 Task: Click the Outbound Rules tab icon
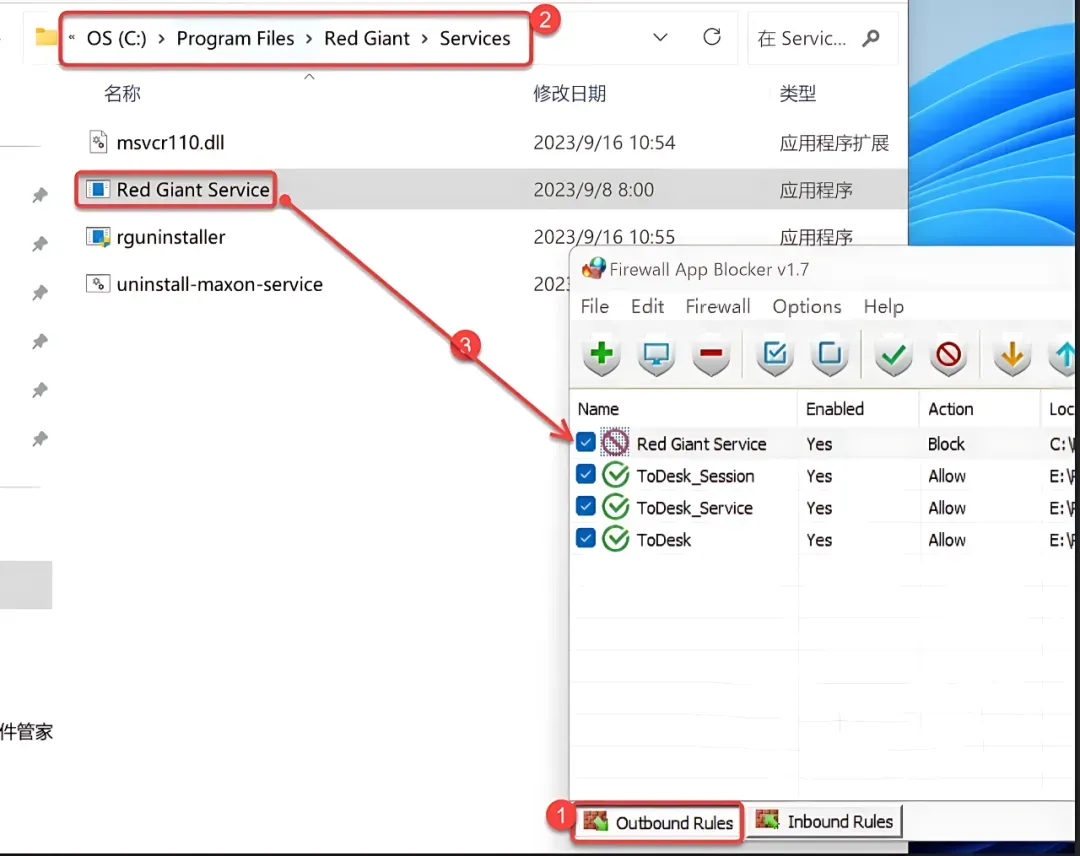[595, 821]
